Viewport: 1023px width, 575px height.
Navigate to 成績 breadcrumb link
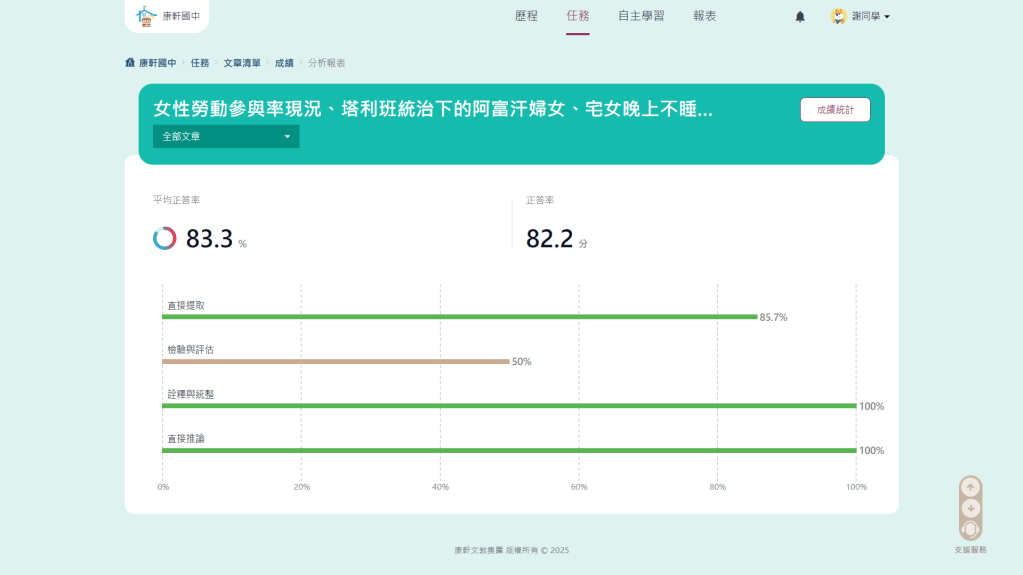click(284, 63)
